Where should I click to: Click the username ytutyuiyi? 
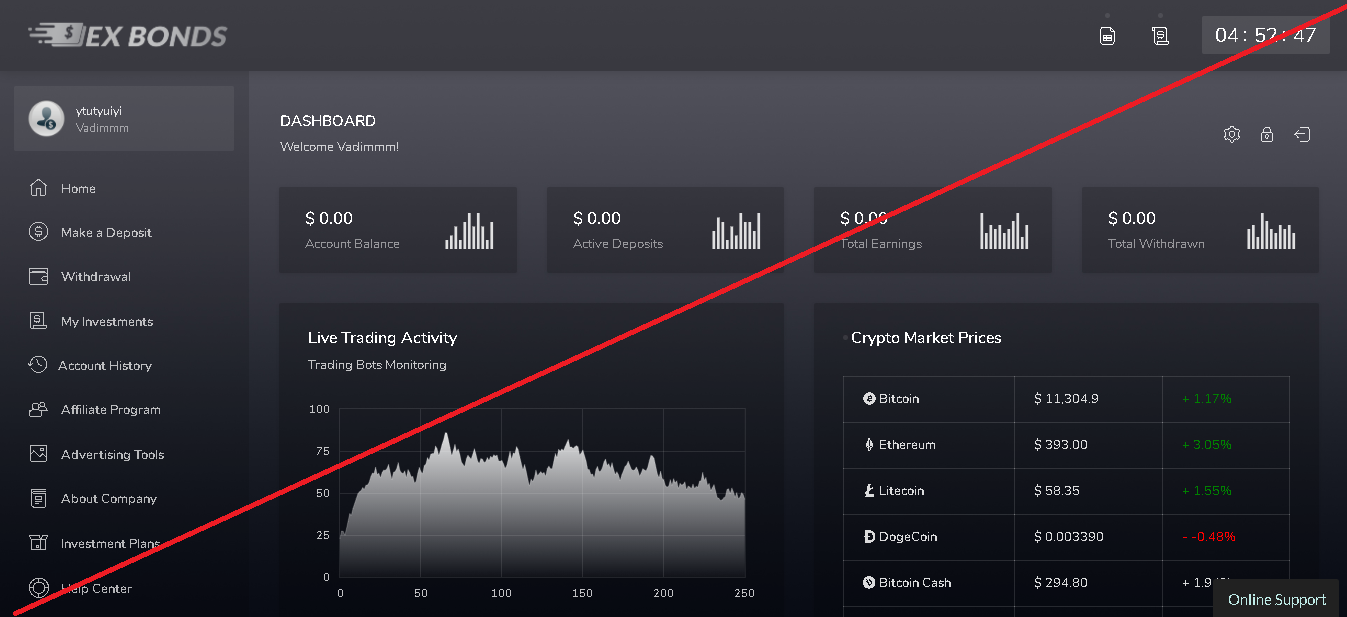tap(99, 111)
